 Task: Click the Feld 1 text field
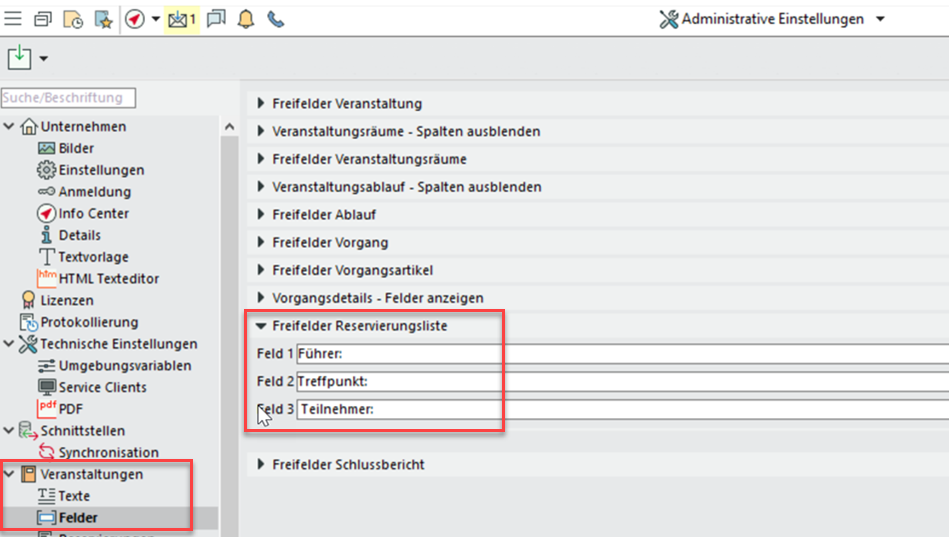pyautogui.click(x=620, y=353)
